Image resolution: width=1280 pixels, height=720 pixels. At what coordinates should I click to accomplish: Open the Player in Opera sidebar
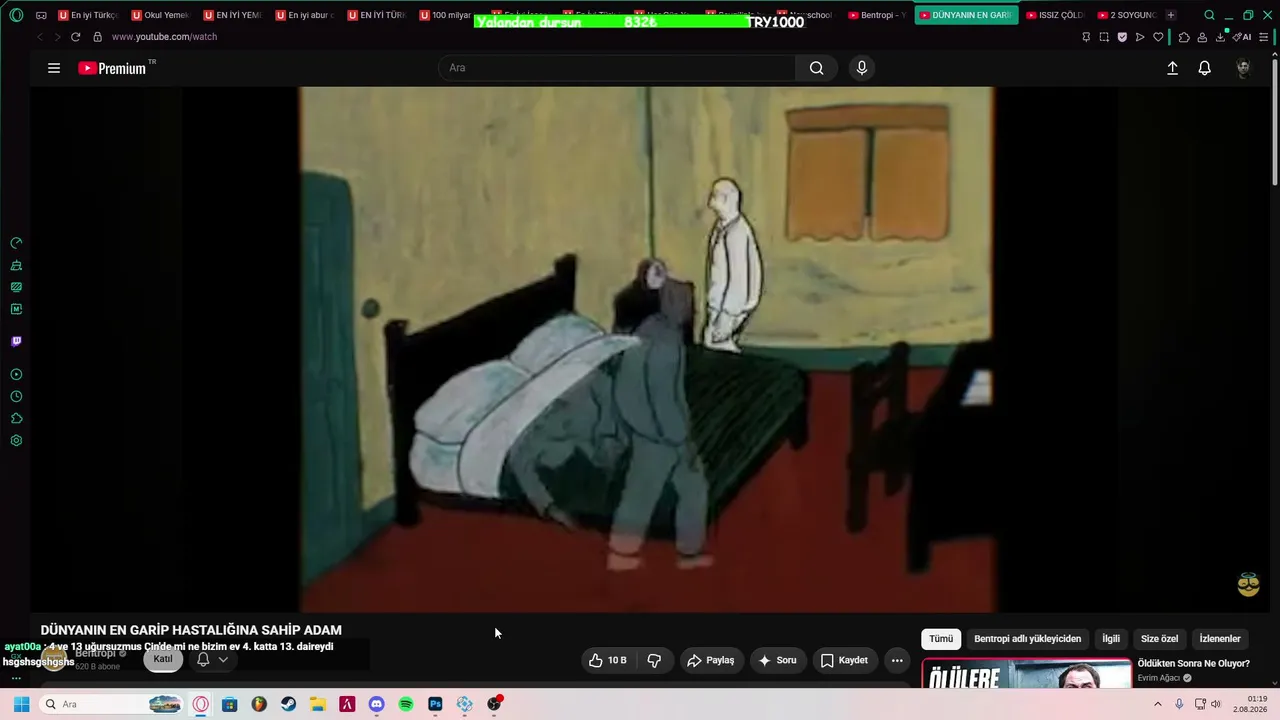[16, 374]
